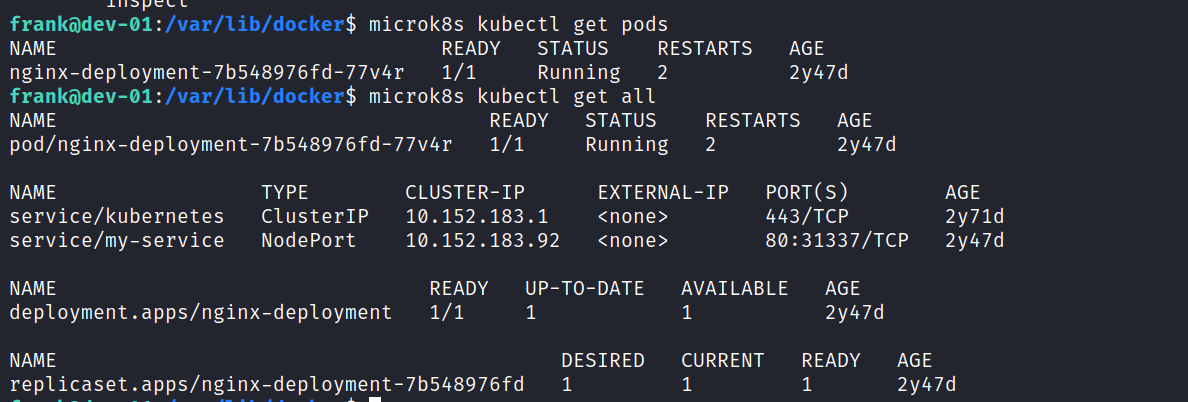
Task: Click the CLUSTER-IP column header
Action: click(464, 192)
